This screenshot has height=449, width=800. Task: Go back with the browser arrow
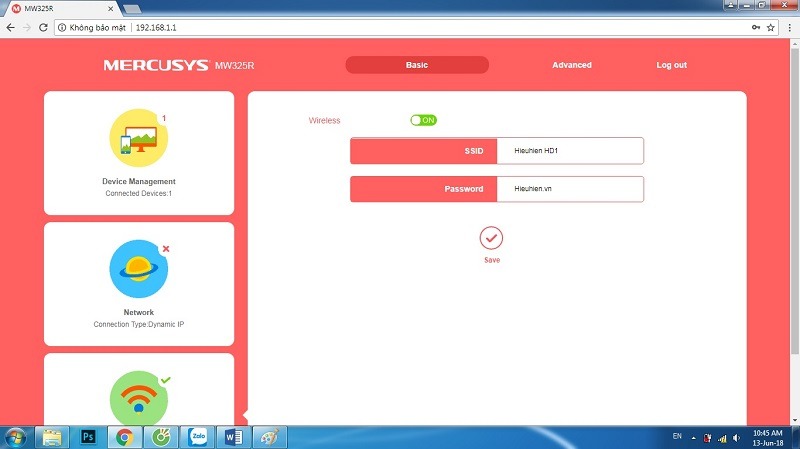tap(11, 28)
